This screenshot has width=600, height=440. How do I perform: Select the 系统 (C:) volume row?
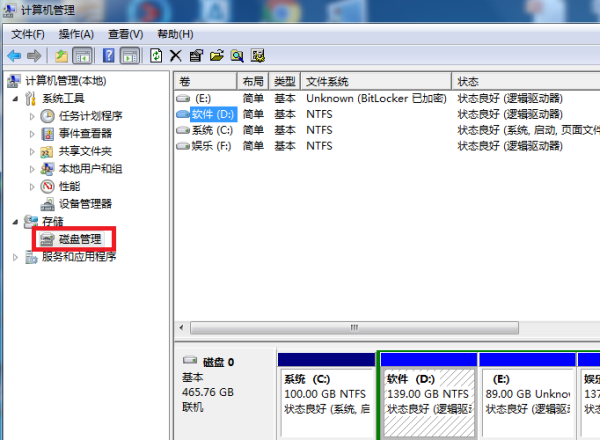coord(387,130)
